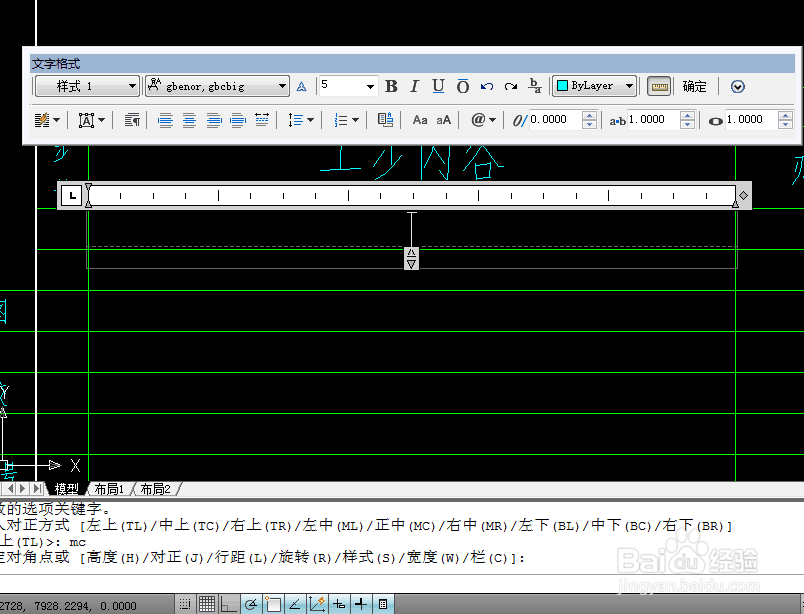Open the line spacing dropdown
Screen dimensions: 804x614
[x=300, y=121]
